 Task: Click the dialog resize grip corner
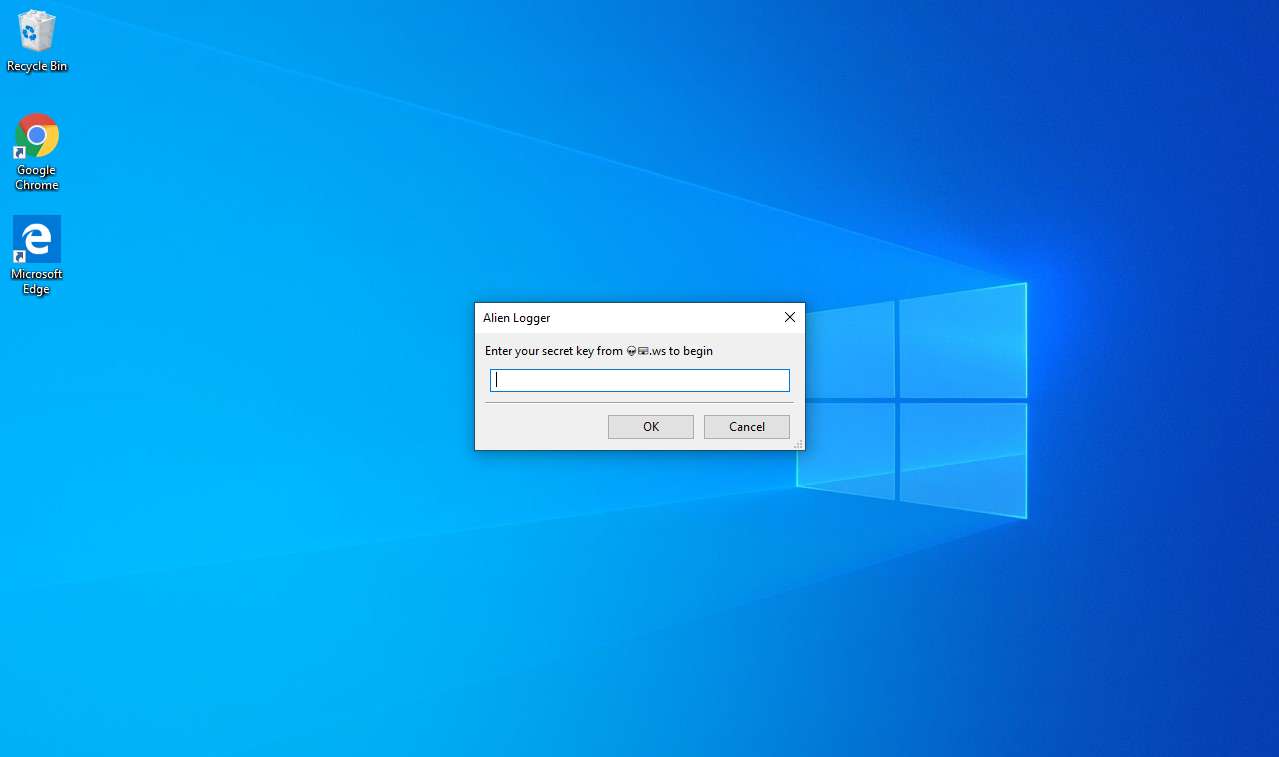[798, 444]
